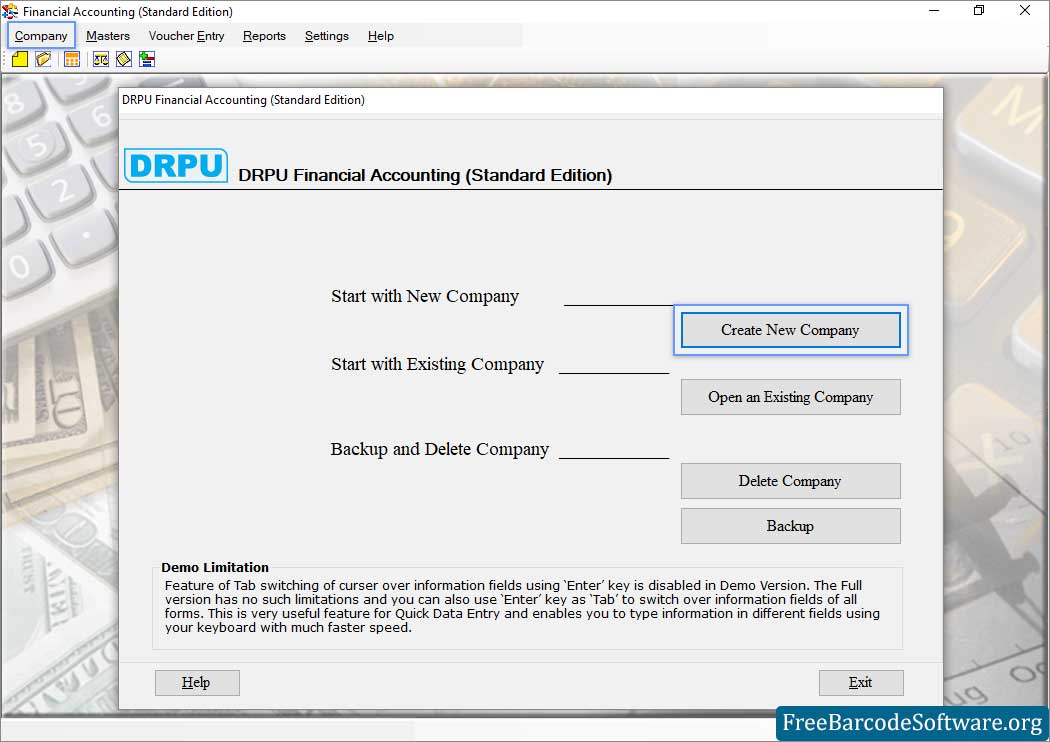Click Open an Existing Company button
1050x742 pixels.
(790, 397)
